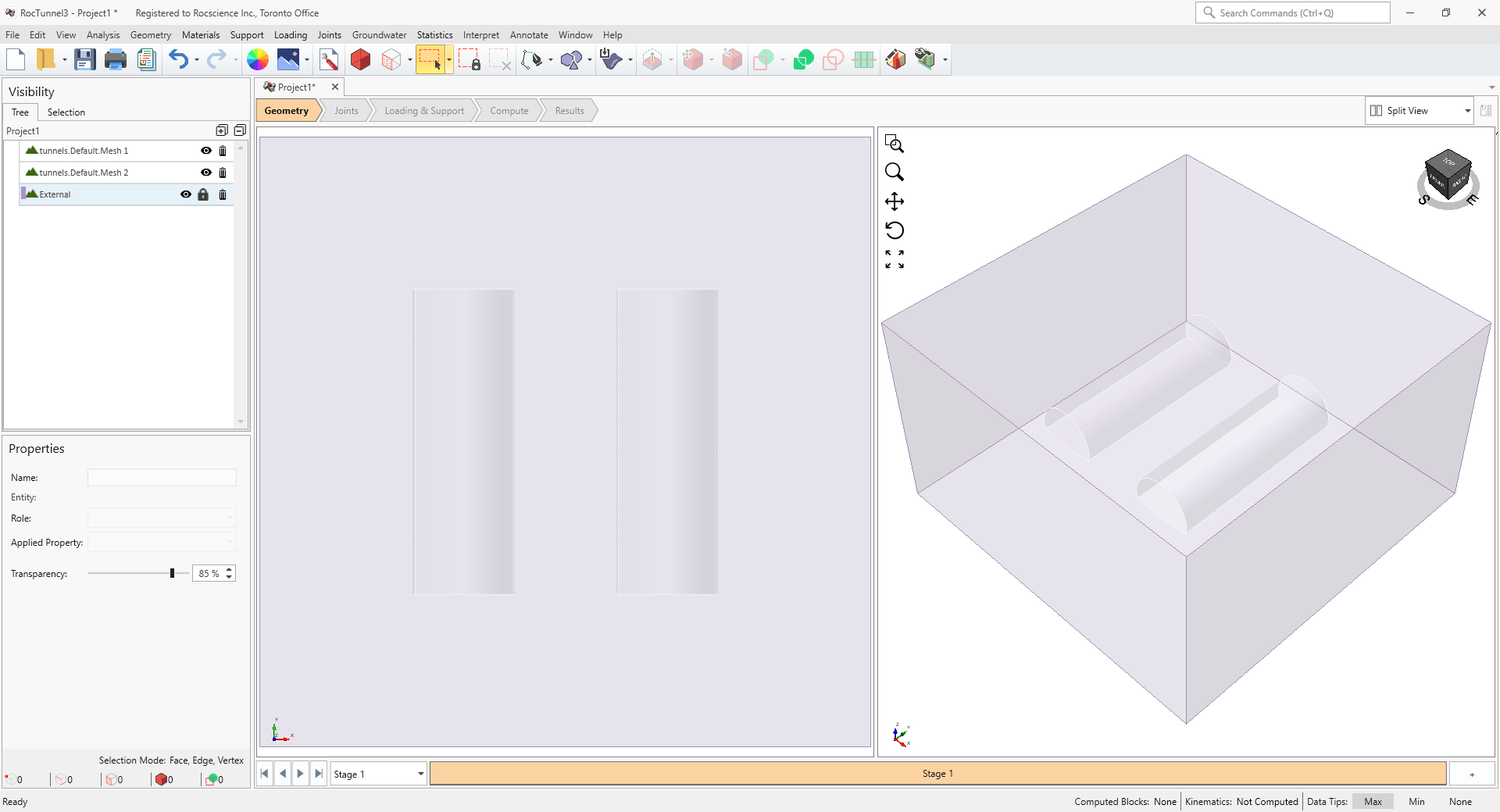The width and height of the screenshot is (1500, 812).
Task: Switch to the Loading & Support workflow tab
Action: click(424, 110)
